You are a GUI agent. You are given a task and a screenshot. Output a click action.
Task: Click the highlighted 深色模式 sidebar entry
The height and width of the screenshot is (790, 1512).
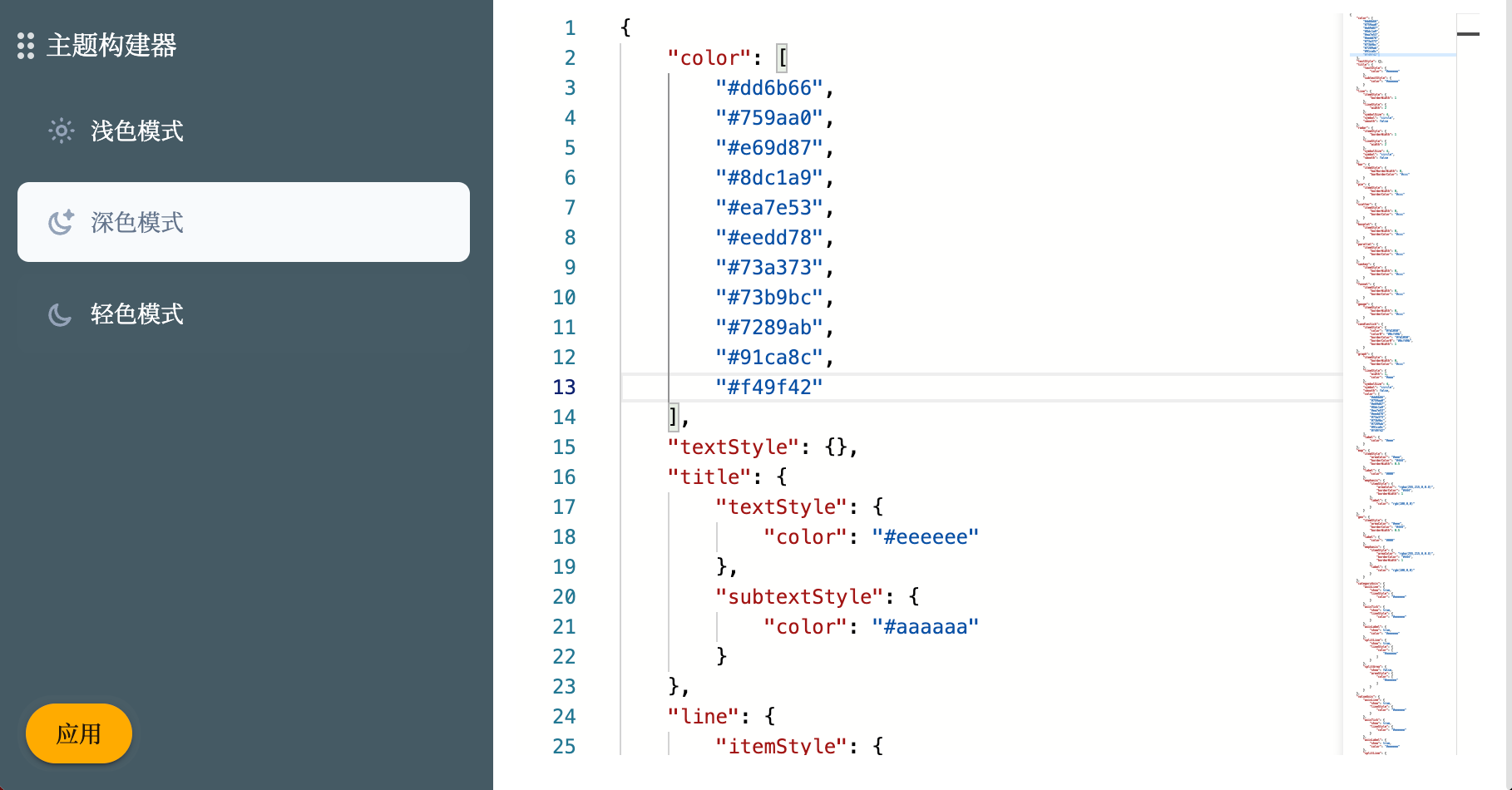coord(243,222)
